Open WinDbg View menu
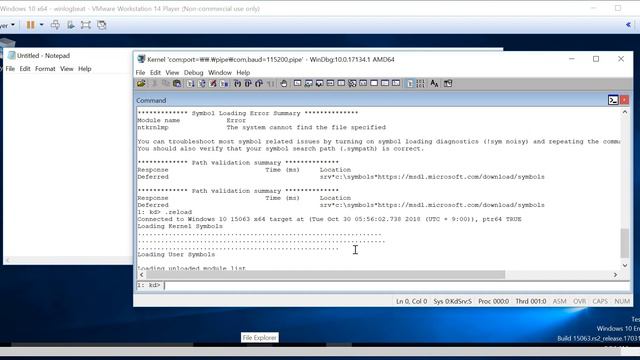This screenshot has height=360, width=640. 172,73
